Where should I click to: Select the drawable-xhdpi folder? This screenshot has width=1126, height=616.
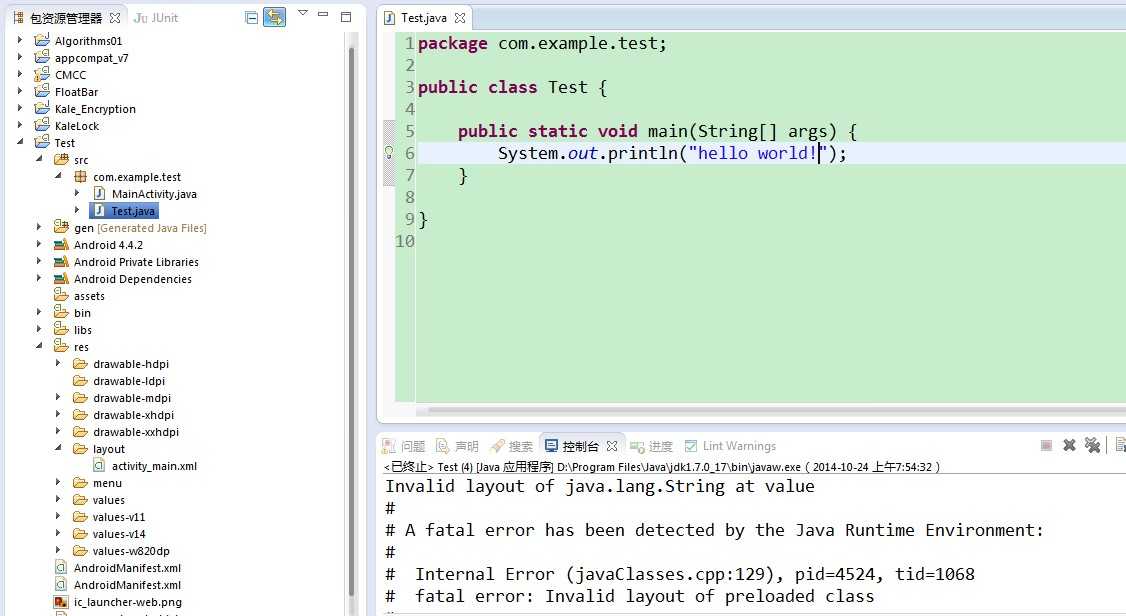tap(124, 414)
